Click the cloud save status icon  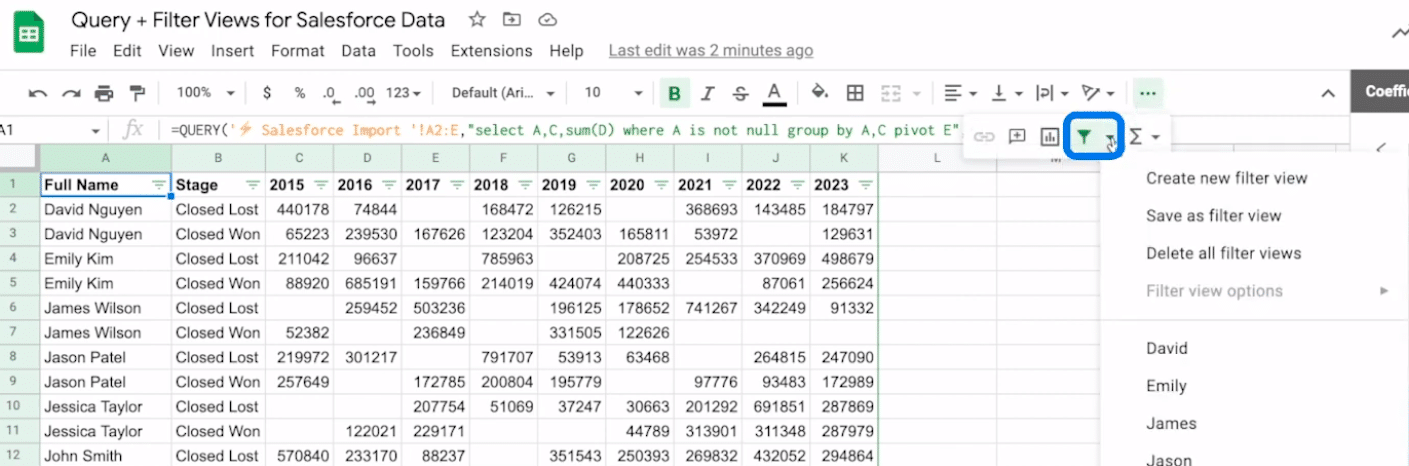pos(546,20)
